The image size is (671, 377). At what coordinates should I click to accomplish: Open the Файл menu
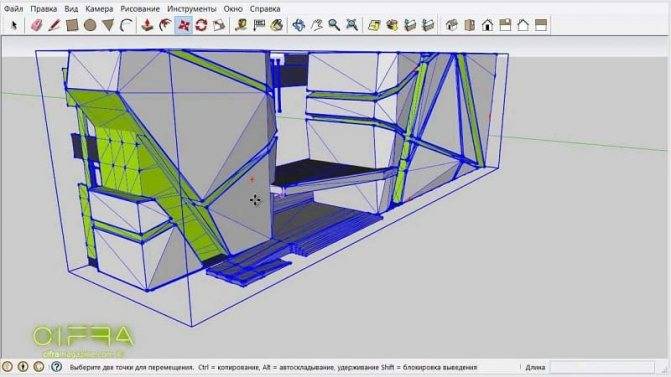click(x=13, y=9)
